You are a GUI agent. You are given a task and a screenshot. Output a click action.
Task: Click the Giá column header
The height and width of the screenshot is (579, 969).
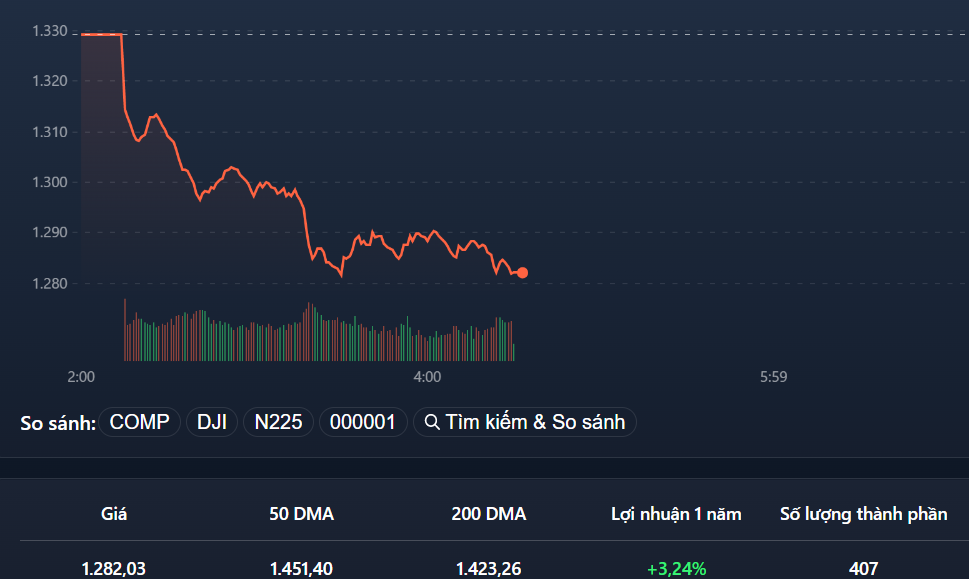coord(114,513)
